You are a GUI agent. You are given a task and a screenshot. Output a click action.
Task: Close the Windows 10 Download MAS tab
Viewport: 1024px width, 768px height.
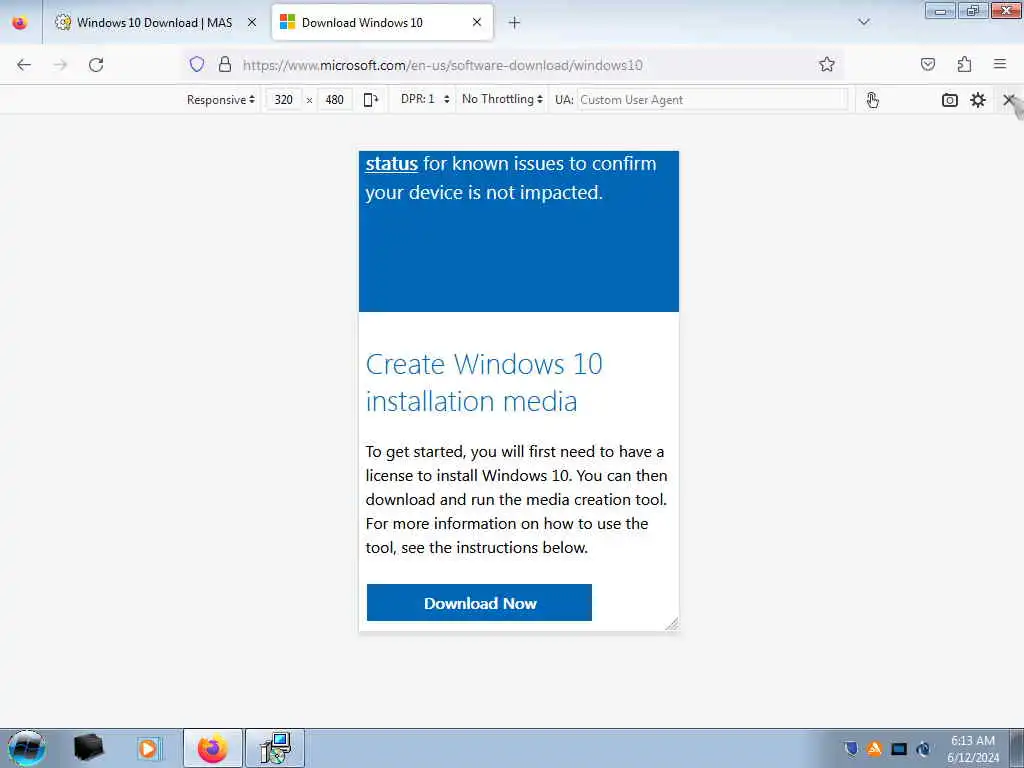(251, 23)
